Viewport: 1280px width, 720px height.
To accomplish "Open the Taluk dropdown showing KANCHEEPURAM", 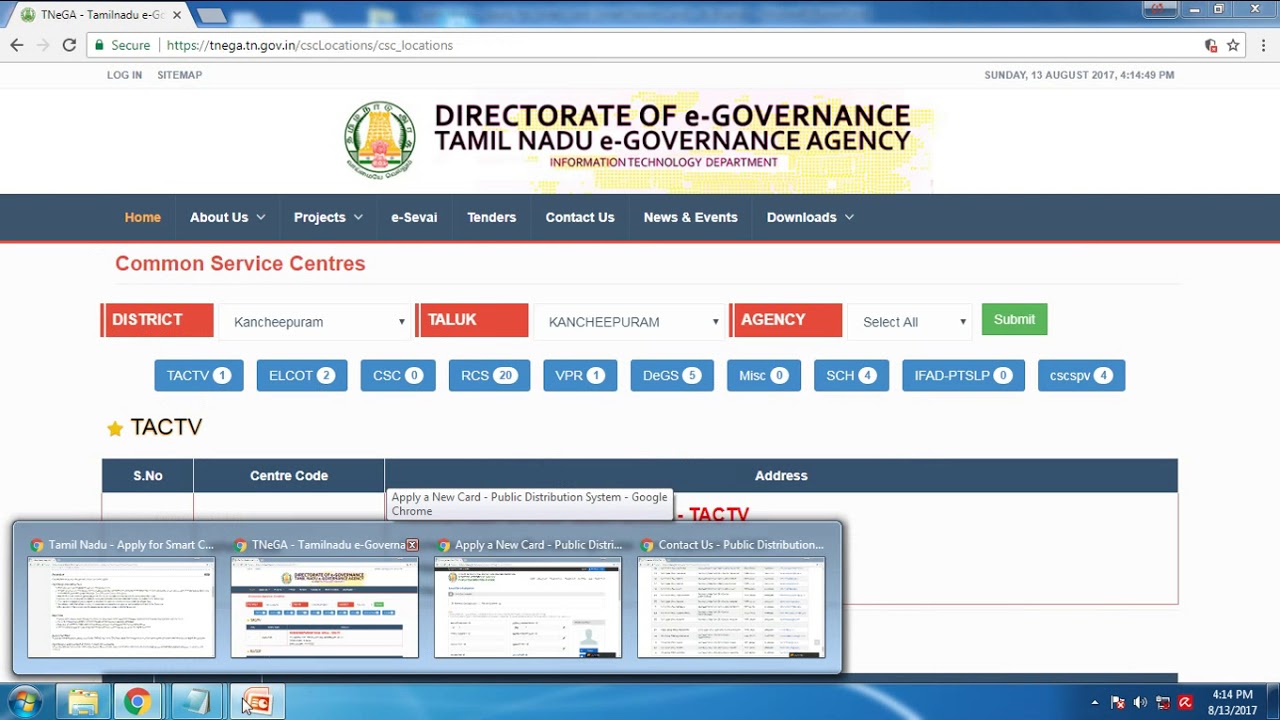I will coord(630,322).
